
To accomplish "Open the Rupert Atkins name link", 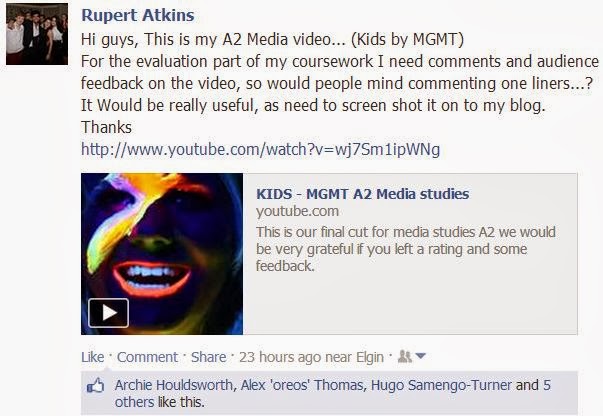I will (138, 15).
